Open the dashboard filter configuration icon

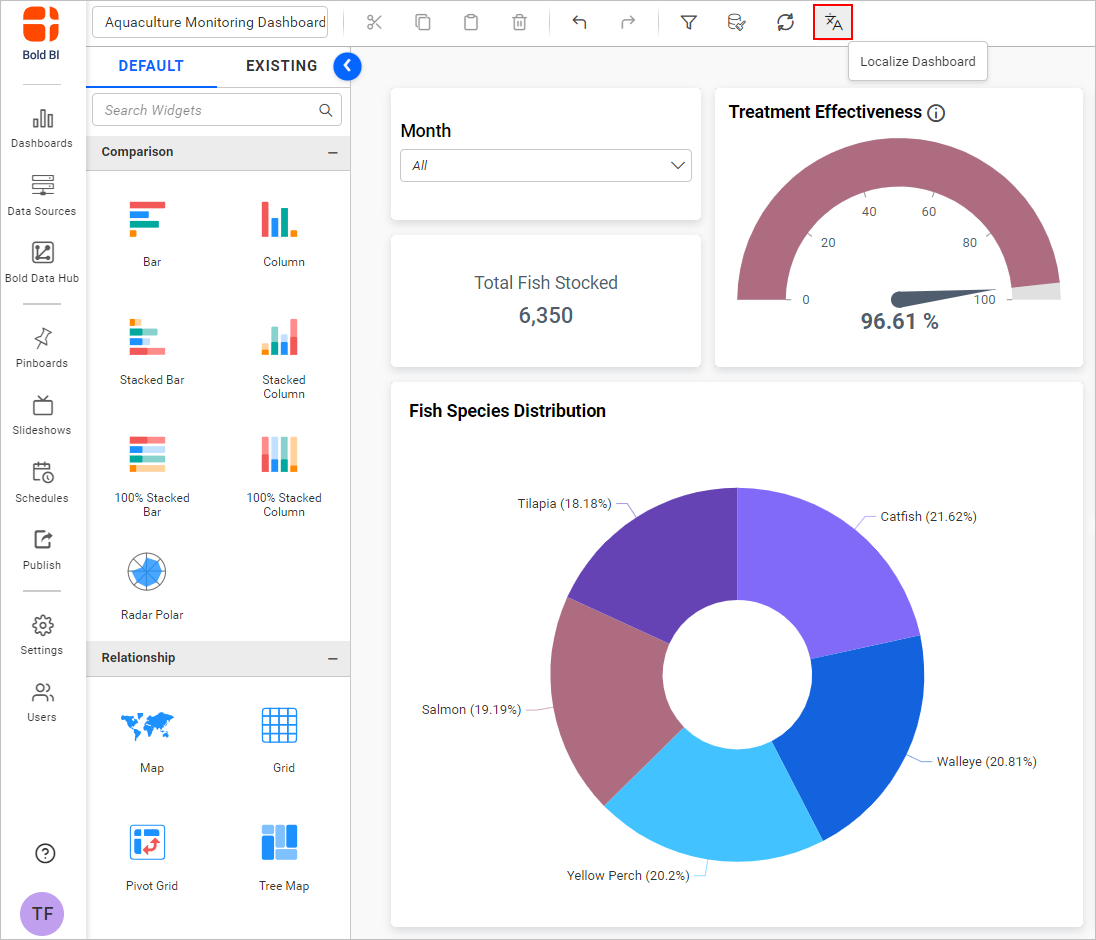tap(688, 22)
